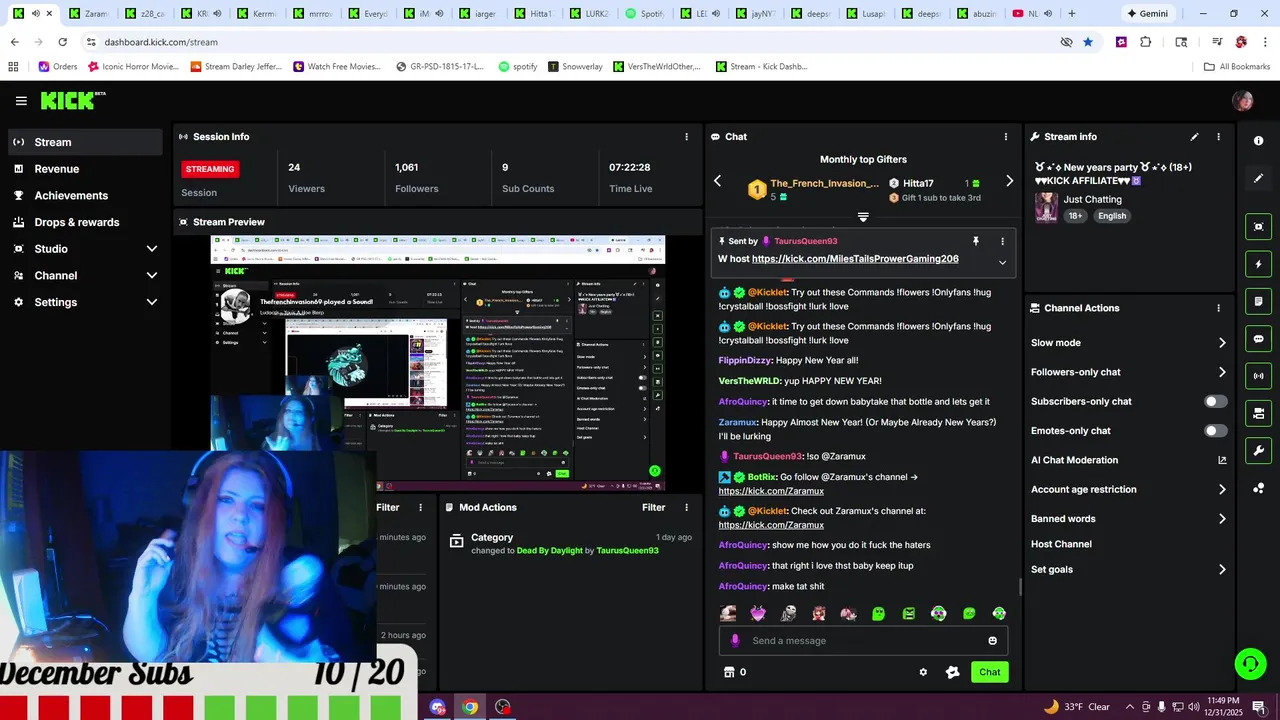Image resolution: width=1280 pixels, height=720 pixels.
Task: Open a new browser tab
Action: 1072,14
